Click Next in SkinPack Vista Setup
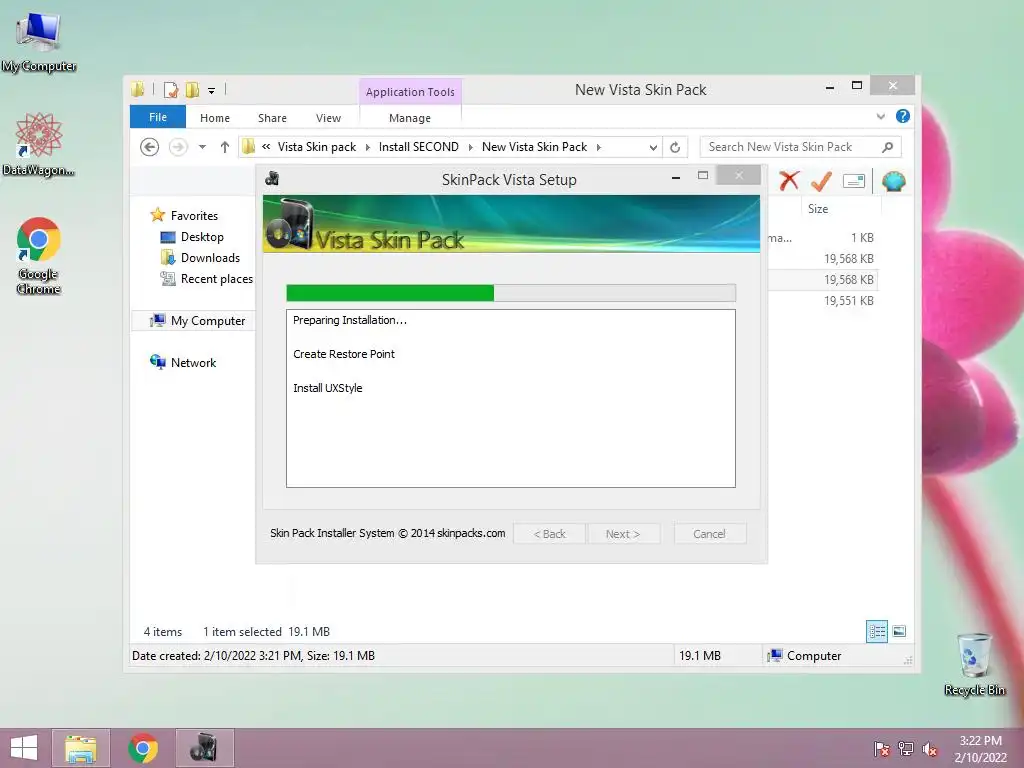1024x768 pixels. [x=623, y=534]
